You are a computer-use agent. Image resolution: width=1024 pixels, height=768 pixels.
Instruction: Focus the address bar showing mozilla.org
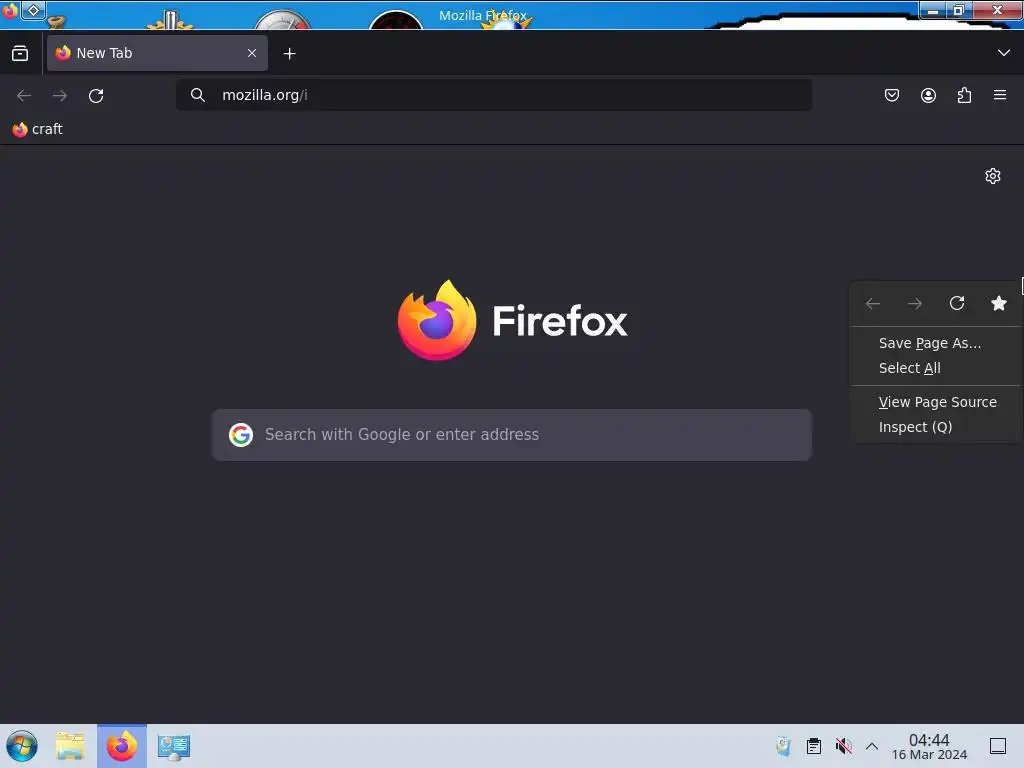(x=494, y=95)
